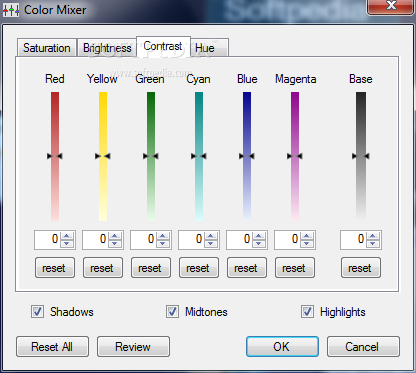Reset the Yellow channel value
The width and height of the screenshot is (416, 373).
point(103,268)
